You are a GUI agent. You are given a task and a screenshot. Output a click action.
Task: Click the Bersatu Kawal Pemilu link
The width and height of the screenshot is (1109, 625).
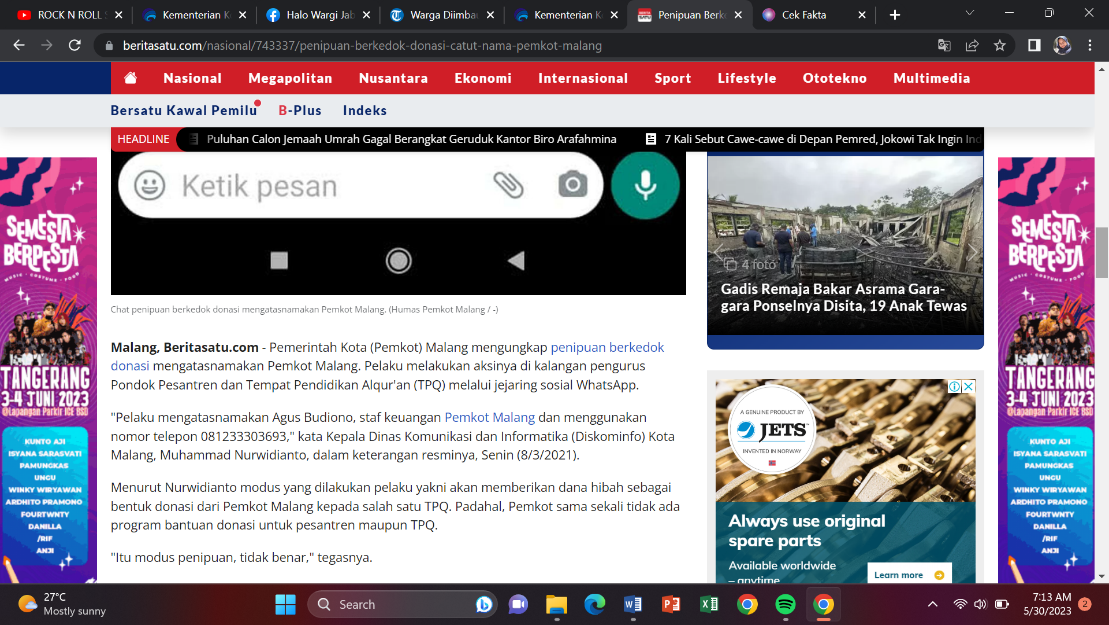pyautogui.click(x=183, y=110)
